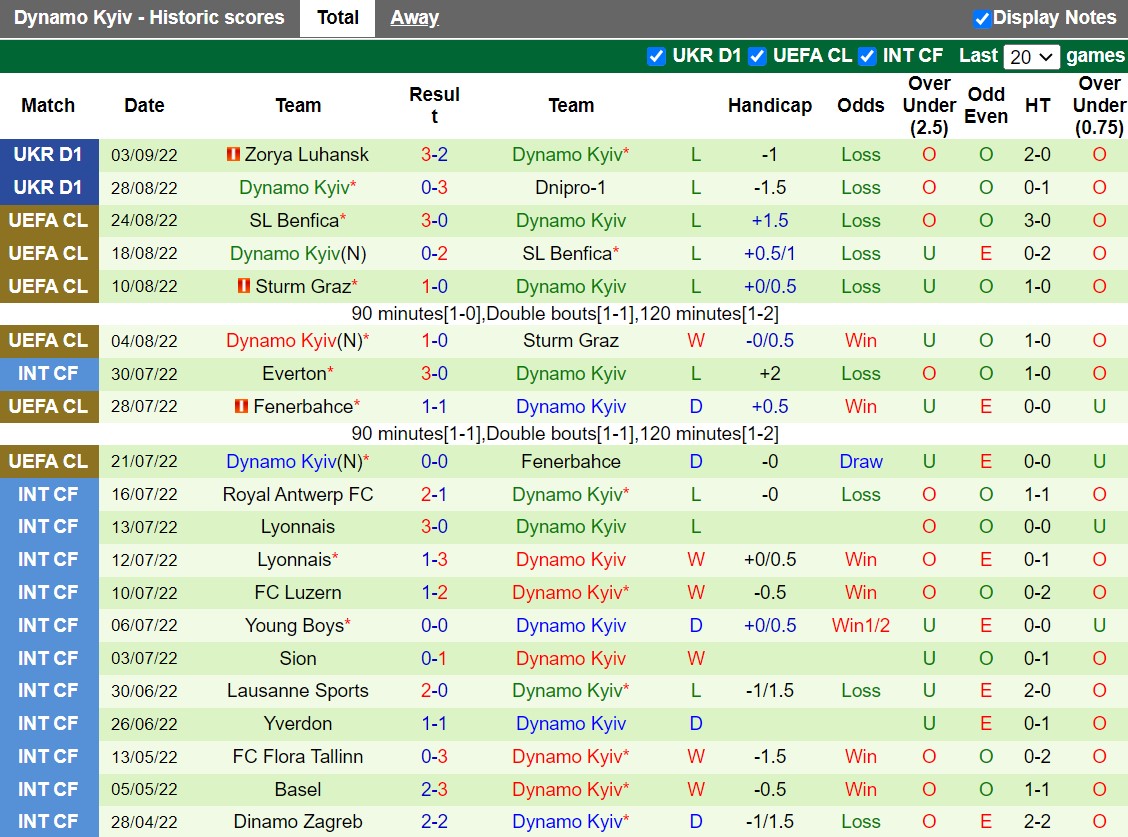Open the Last 20 games dropdown
Viewport: 1128px width, 837px height.
1031,57
